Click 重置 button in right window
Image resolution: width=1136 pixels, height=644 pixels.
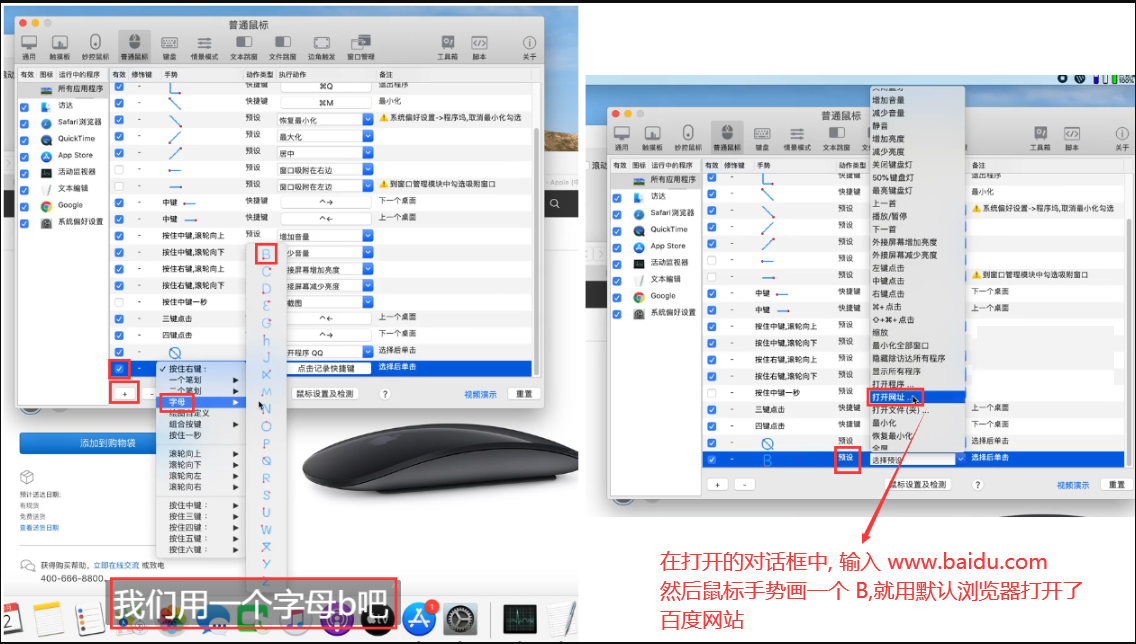pos(1116,485)
